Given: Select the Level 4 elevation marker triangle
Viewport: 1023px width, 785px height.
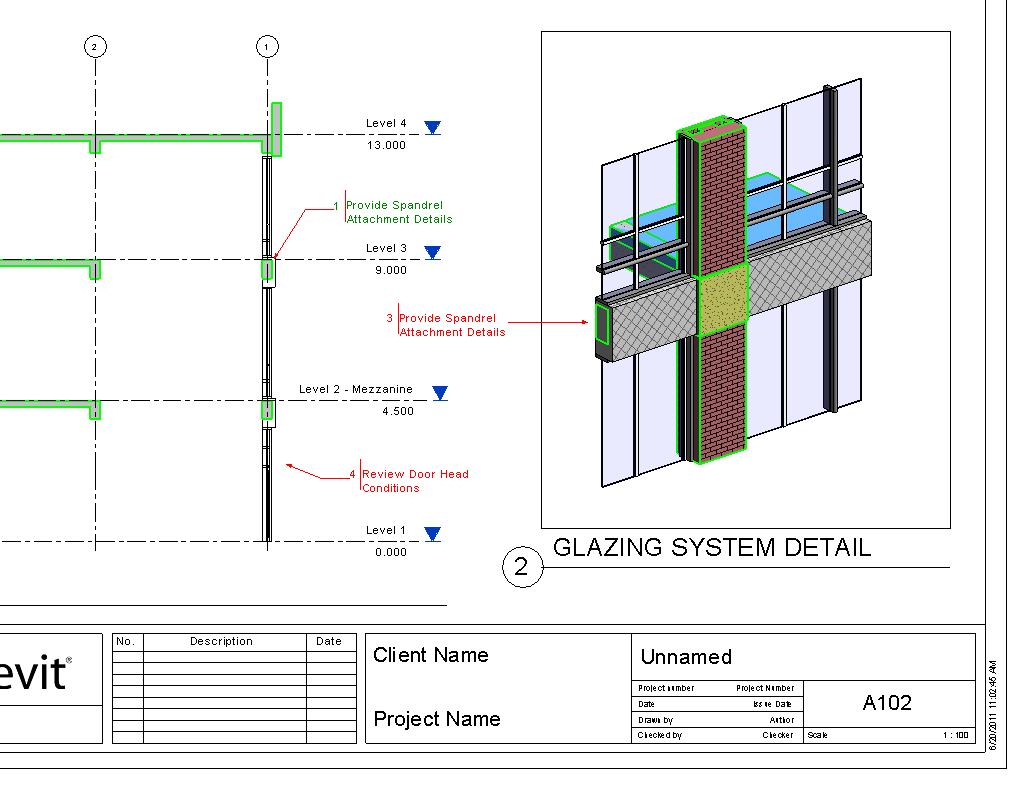Looking at the screenshot, I should point(431,127).
